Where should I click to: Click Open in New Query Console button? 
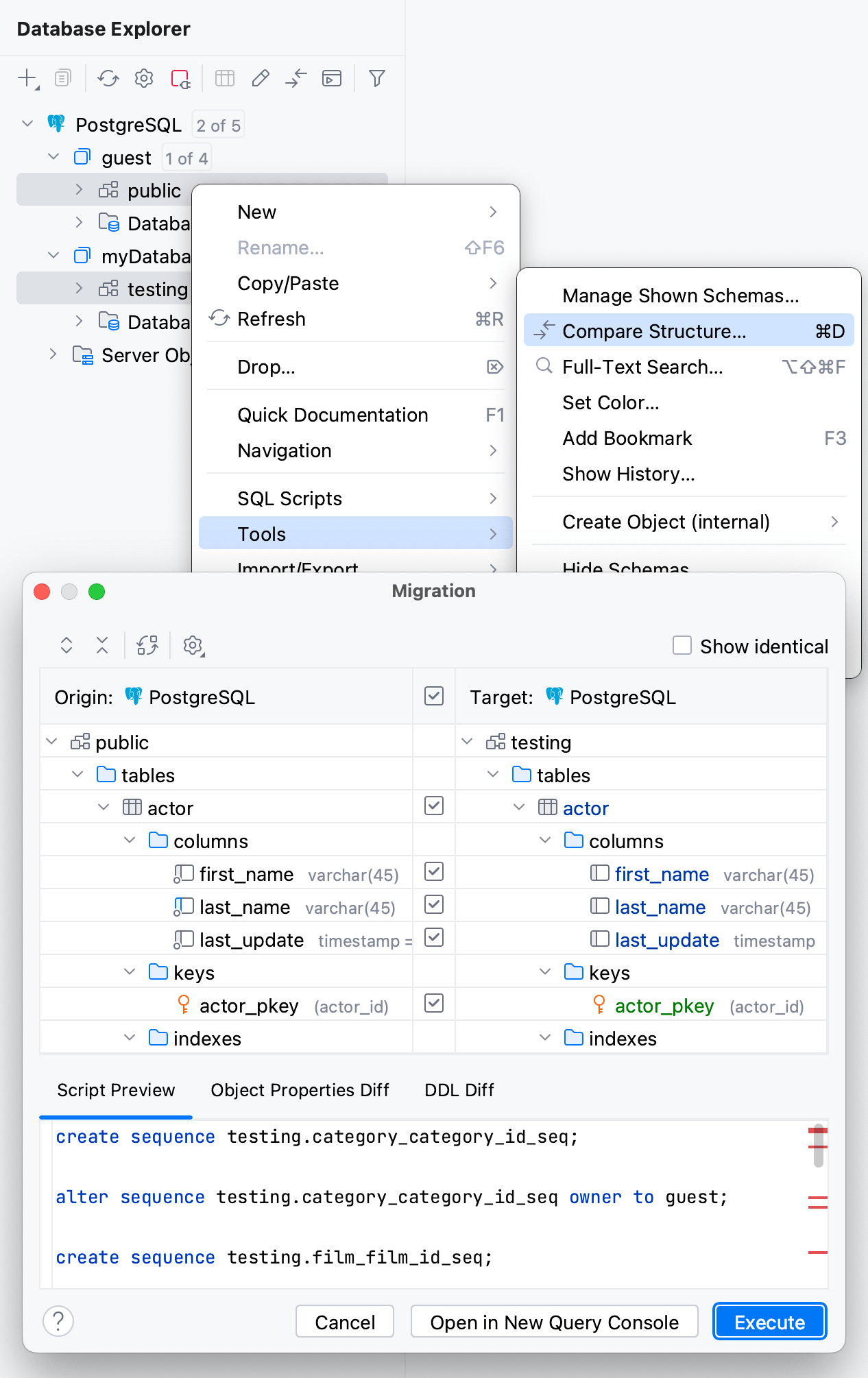554,1322
